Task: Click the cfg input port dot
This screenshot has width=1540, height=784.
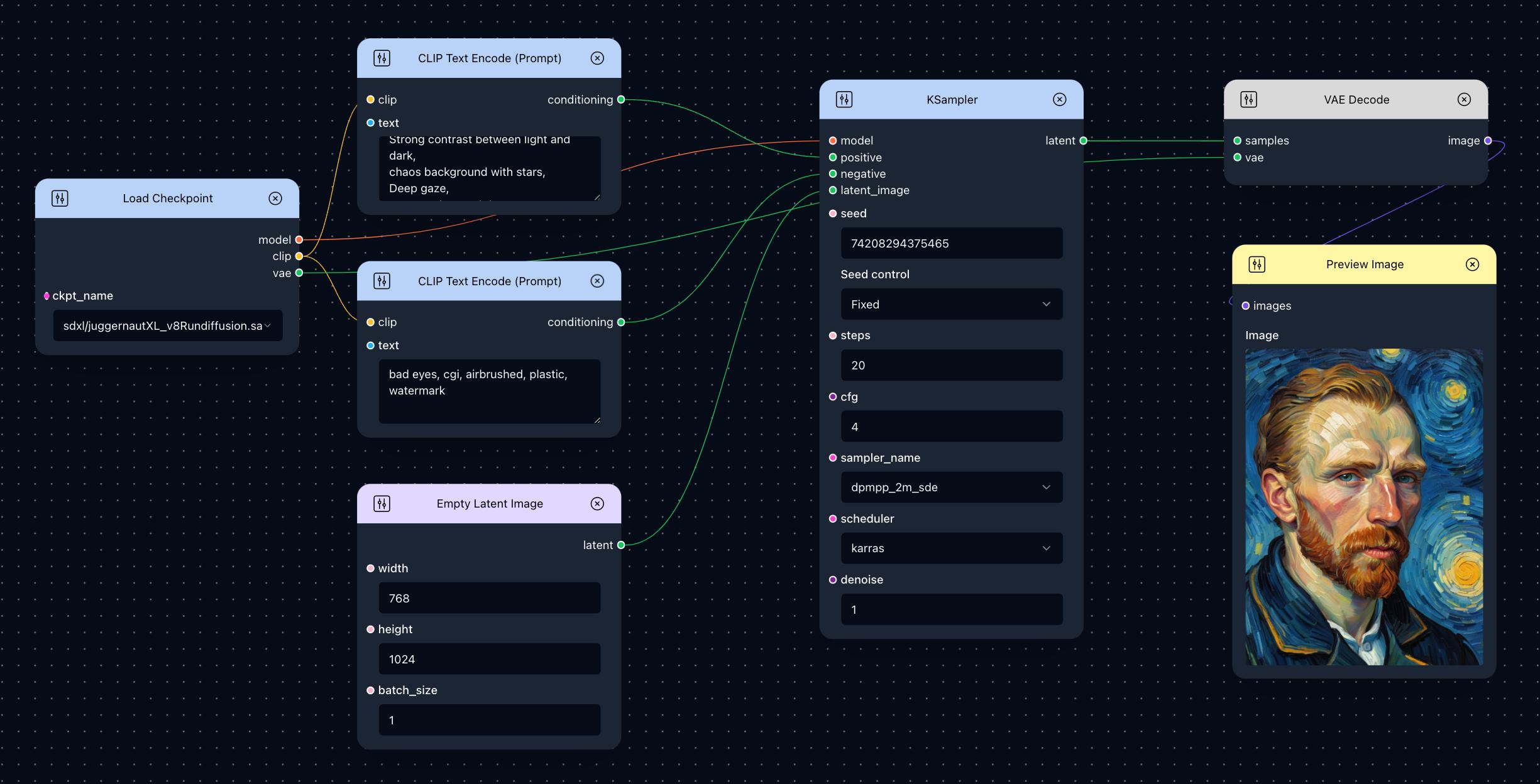Action: point(833,397)
